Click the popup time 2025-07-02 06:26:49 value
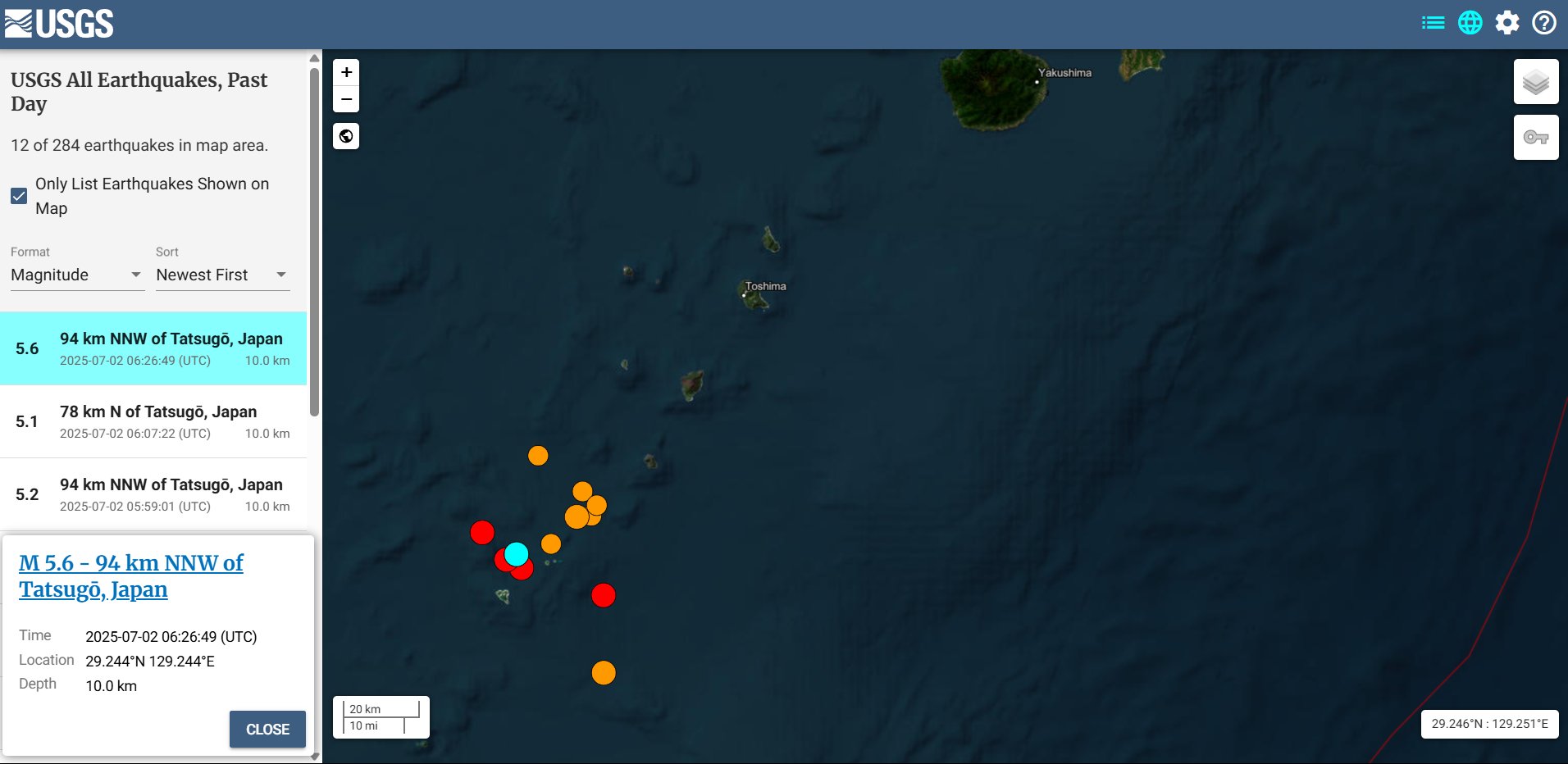Viewport: 1568px width, 764px height. point(171,637)
